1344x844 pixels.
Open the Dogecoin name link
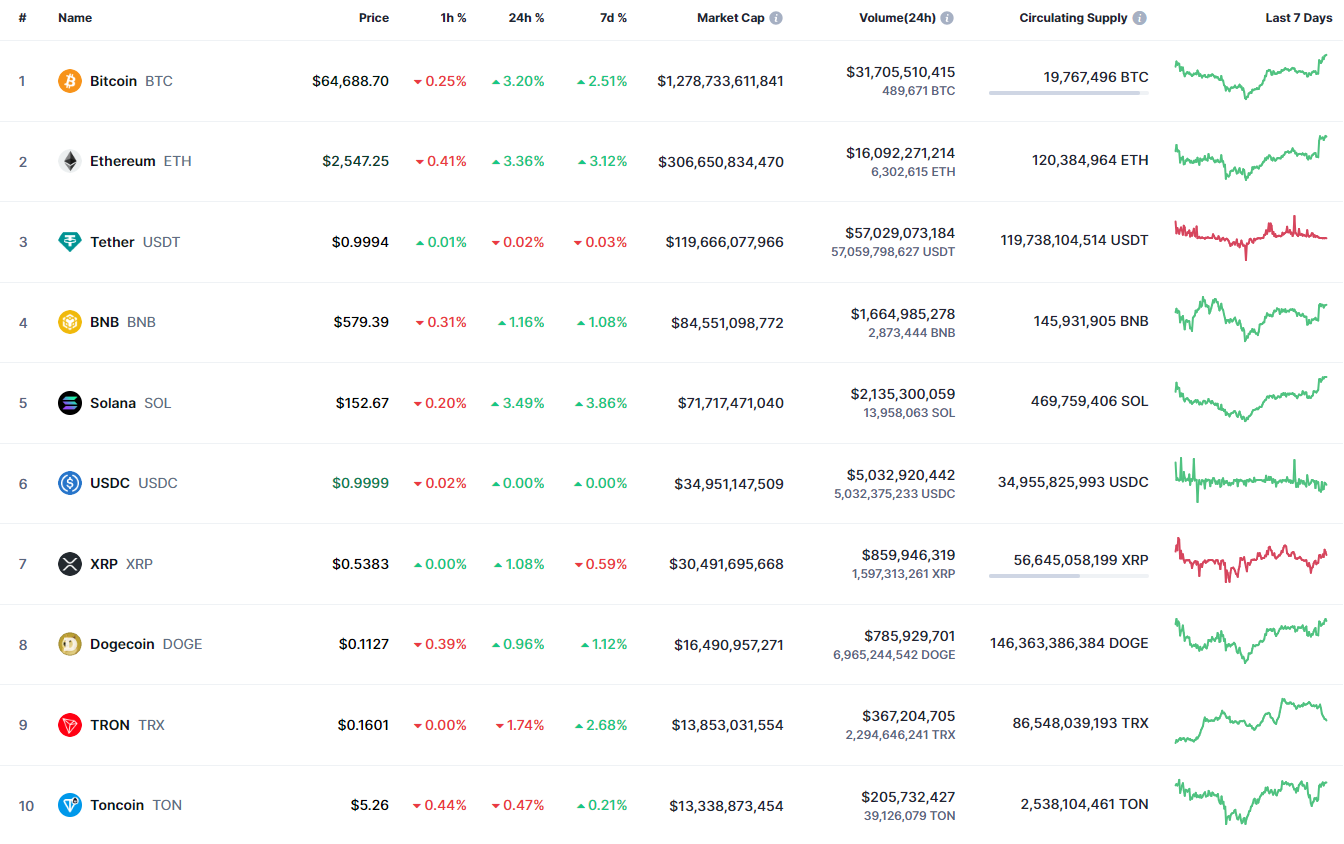[x=122, y=644]
